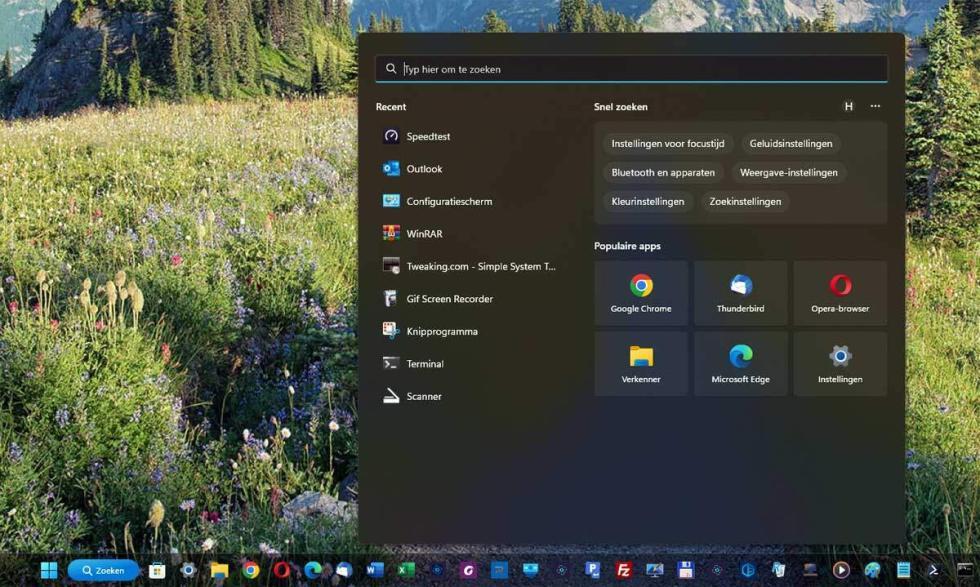Start the Opera-browser from Populaire apps

[x=840, y=292]
